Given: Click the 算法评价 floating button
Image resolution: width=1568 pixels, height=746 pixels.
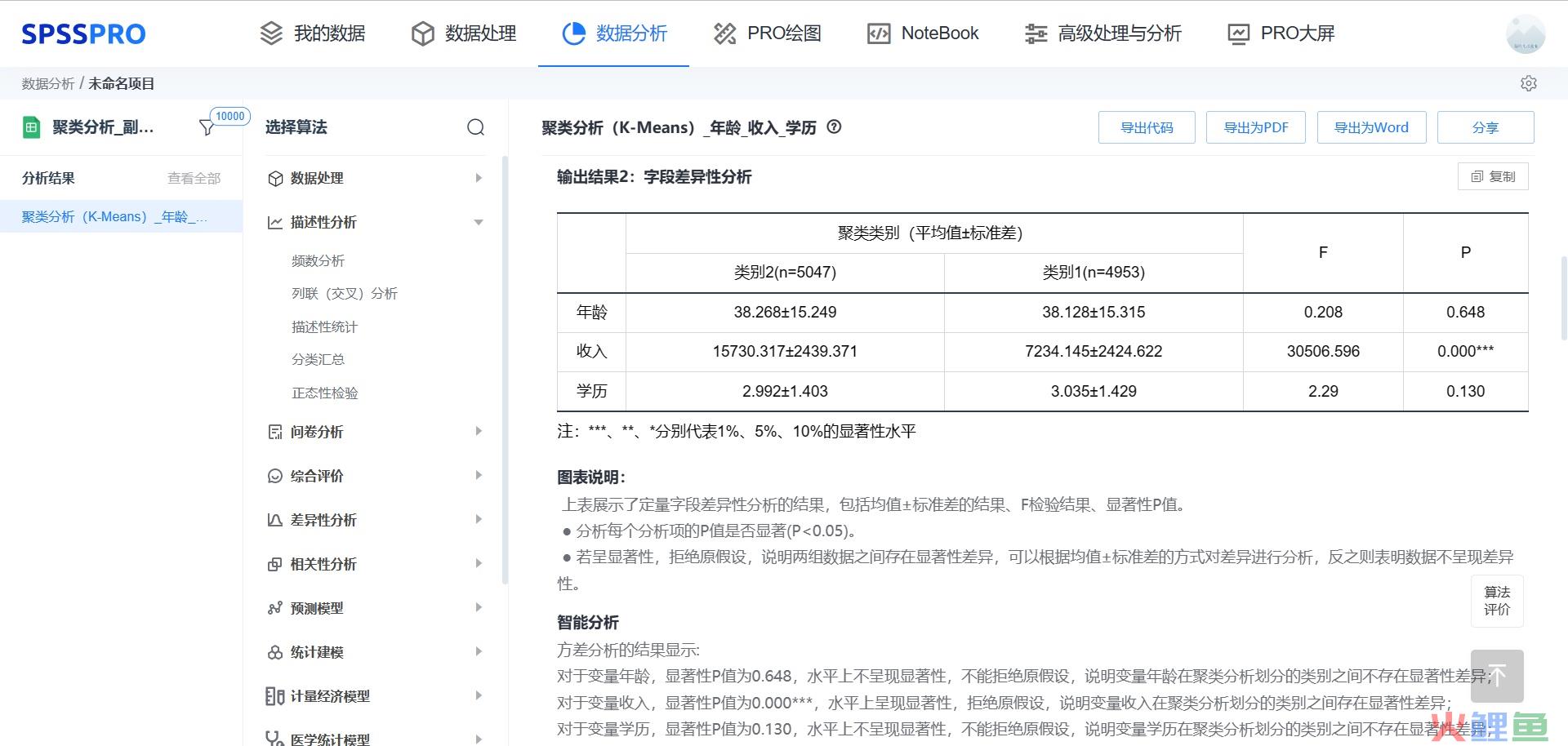Looking at the screenshot, I should (1497, 601).
